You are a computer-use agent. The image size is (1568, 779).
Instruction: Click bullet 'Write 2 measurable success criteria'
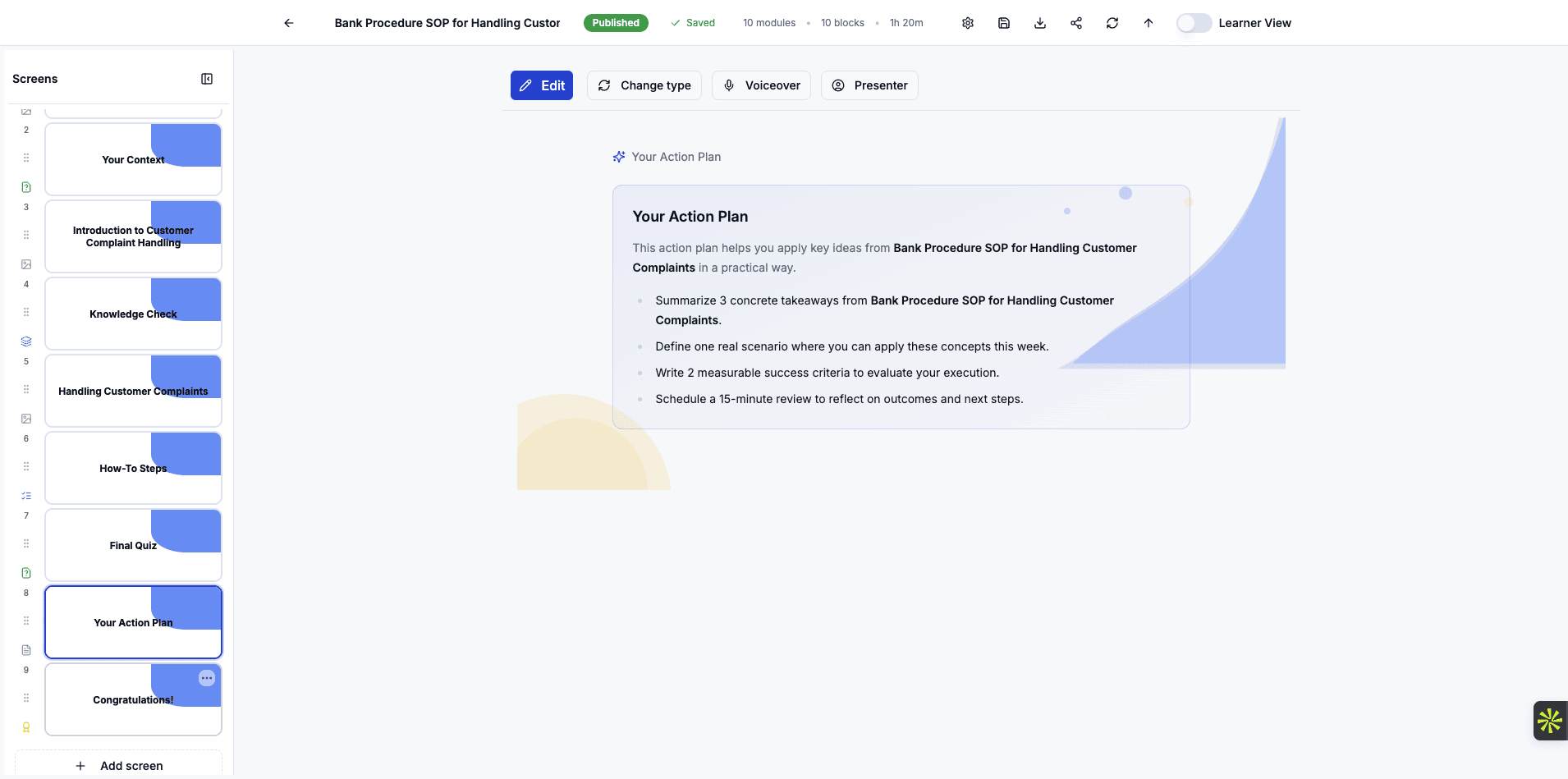click(x=827, y=373)
